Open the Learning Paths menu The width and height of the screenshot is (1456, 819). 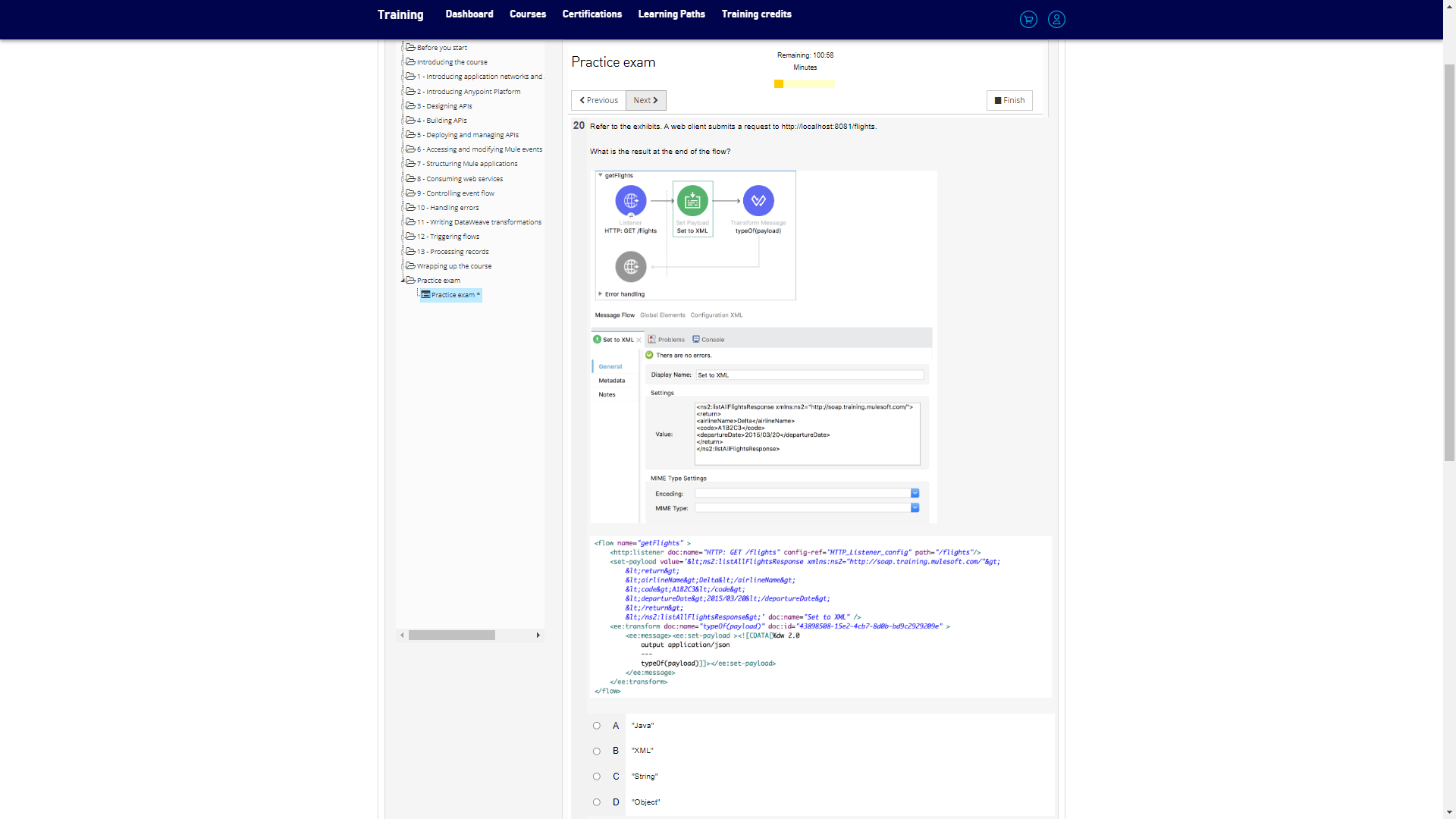[x=671, y=14]
